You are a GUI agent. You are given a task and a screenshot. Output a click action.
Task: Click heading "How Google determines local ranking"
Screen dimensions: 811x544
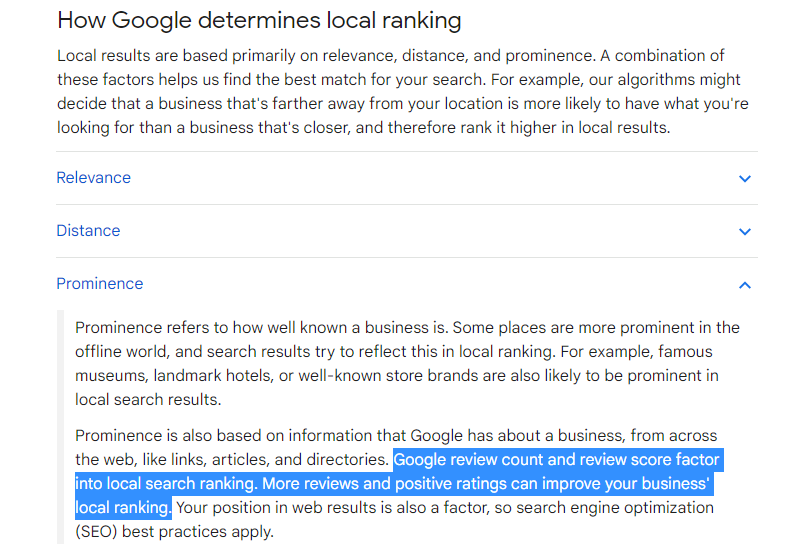[x=259, y=21]
